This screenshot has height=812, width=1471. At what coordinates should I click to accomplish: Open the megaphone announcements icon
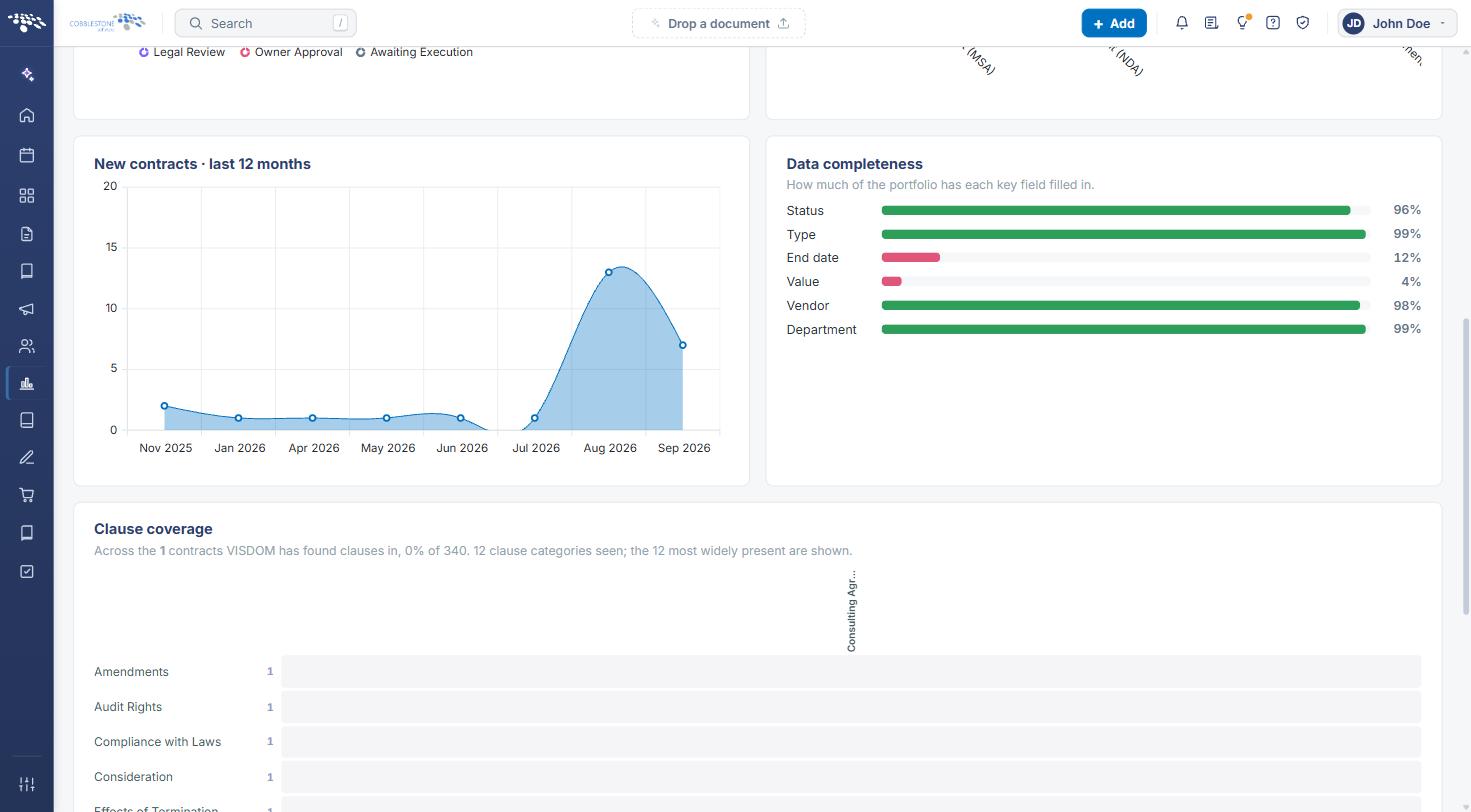click(x=27, y=309)
